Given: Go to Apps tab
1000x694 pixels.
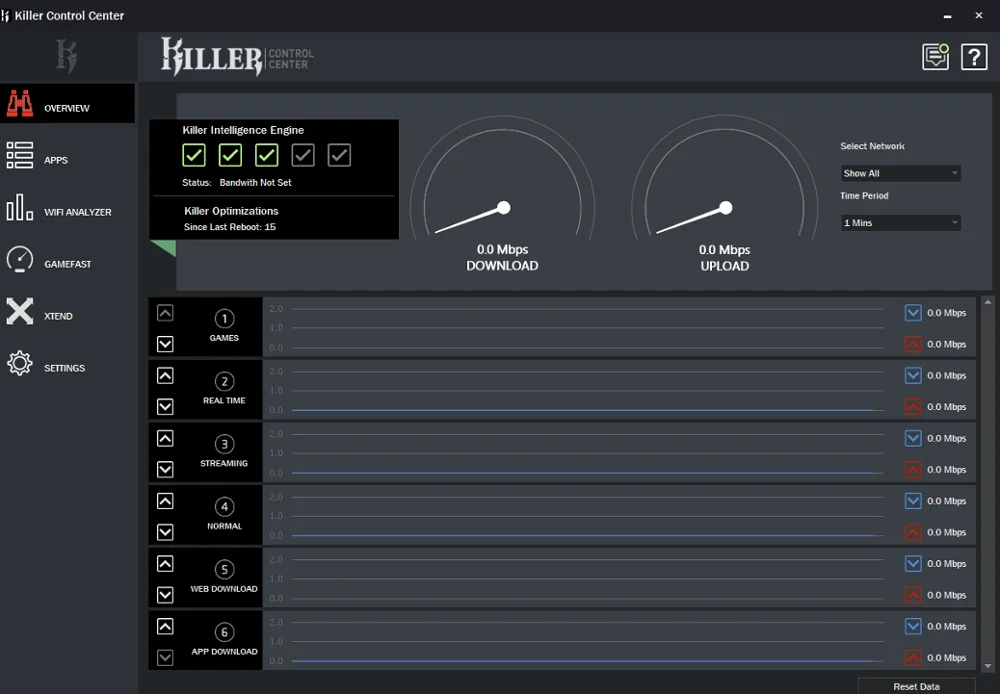Looking at the screenshot, I should 68,155.
